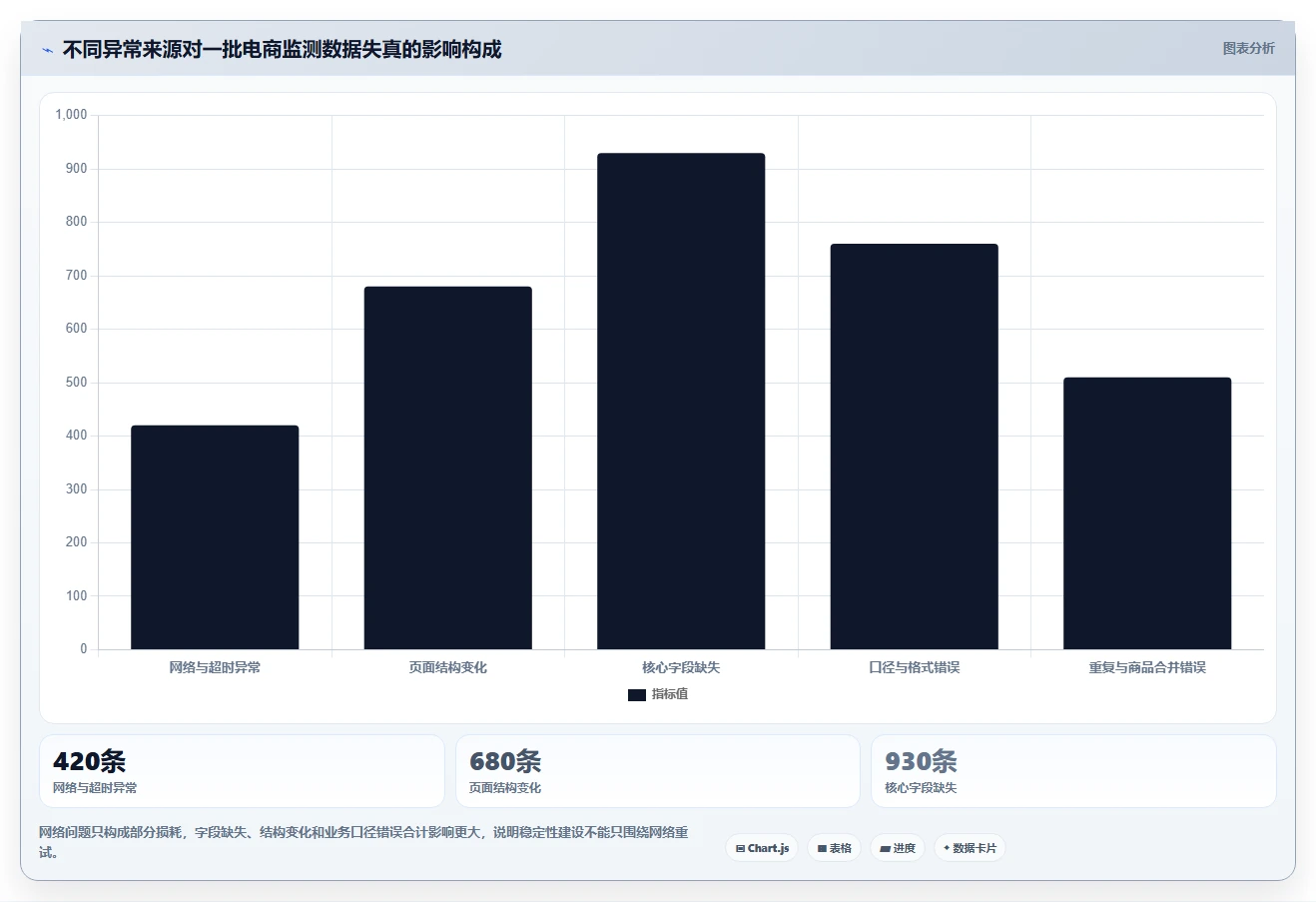Click the x-axis label 网络与超时异常
Viewport: 1316px width, 902px height.
[215, 667]
